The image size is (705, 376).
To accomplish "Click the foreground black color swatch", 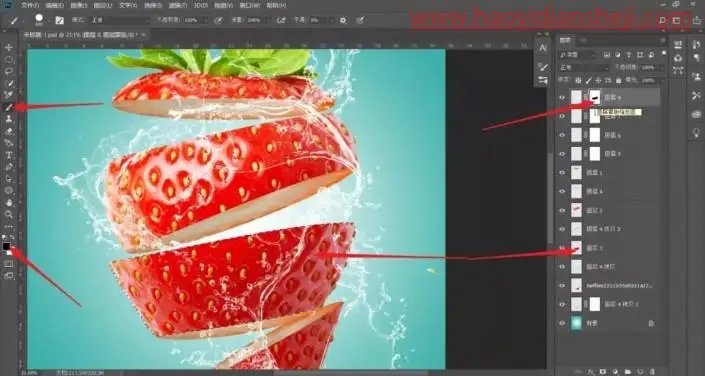I will click(6, 246).
